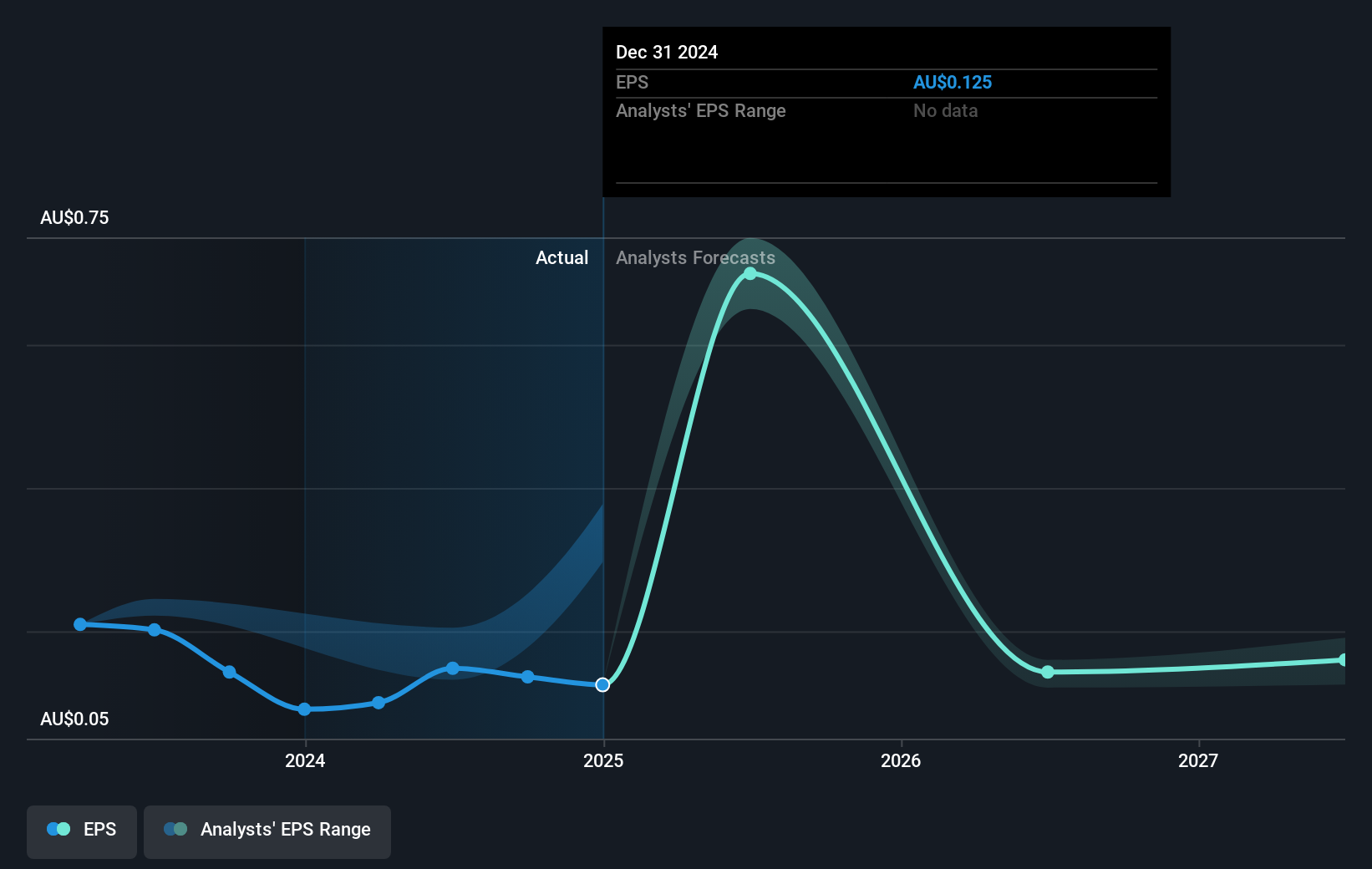Click the second EPS data point in 2023
This screenshot has height=869, width=1372.
pos(155,630)
